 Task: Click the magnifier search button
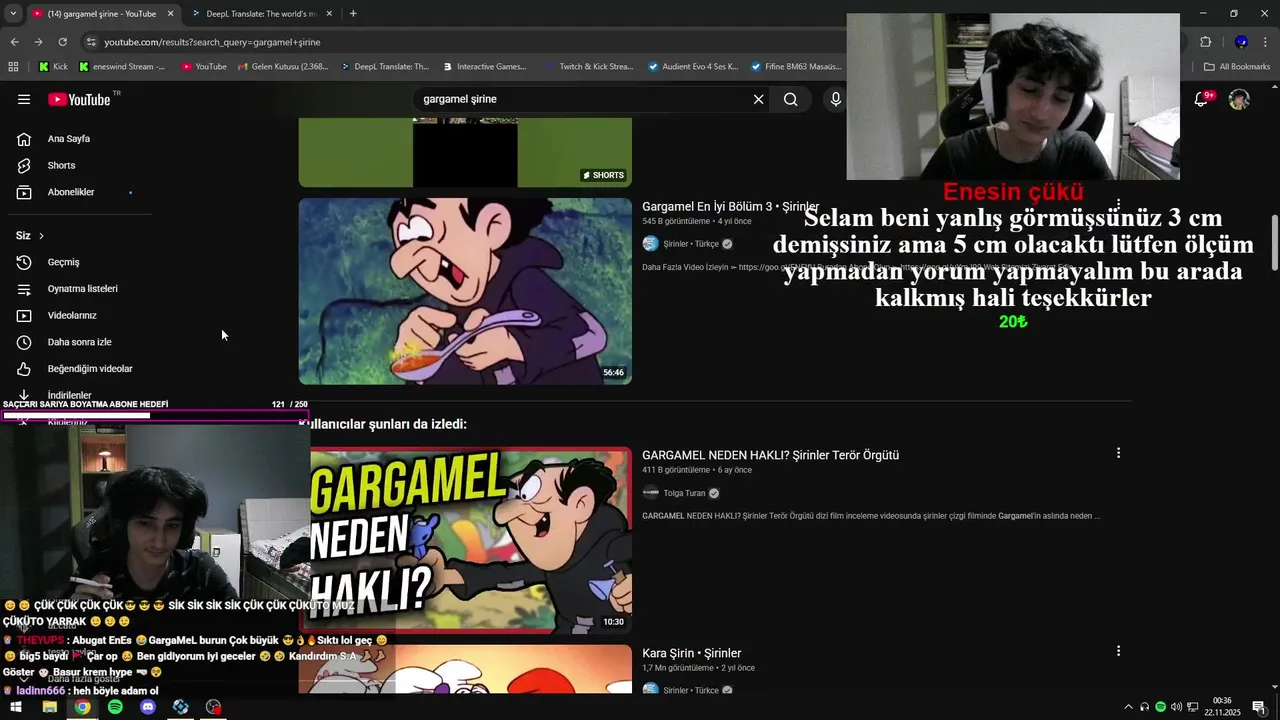coord(790,99)
